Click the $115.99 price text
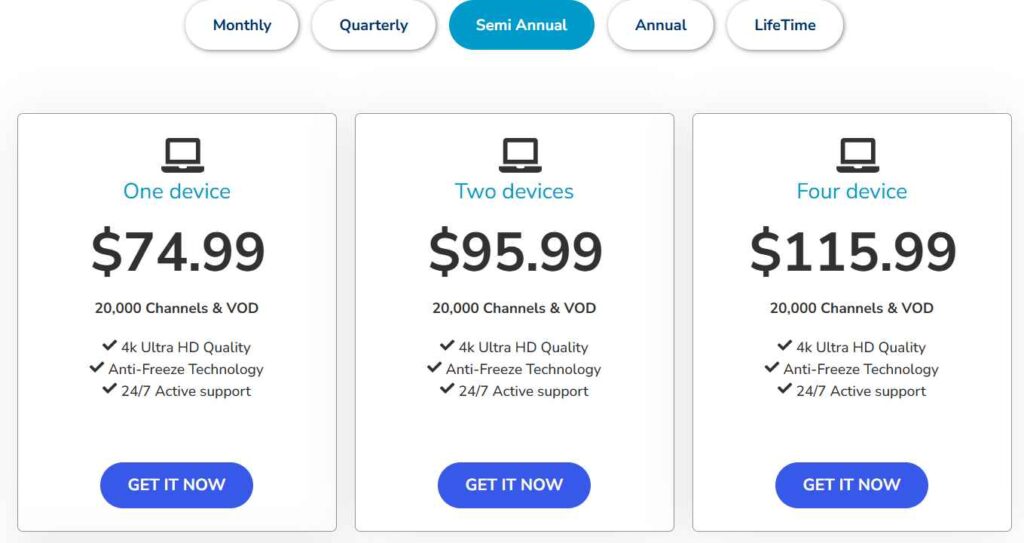The height and width of the screenshot is (543, 1024). click(x=853, y=252)
